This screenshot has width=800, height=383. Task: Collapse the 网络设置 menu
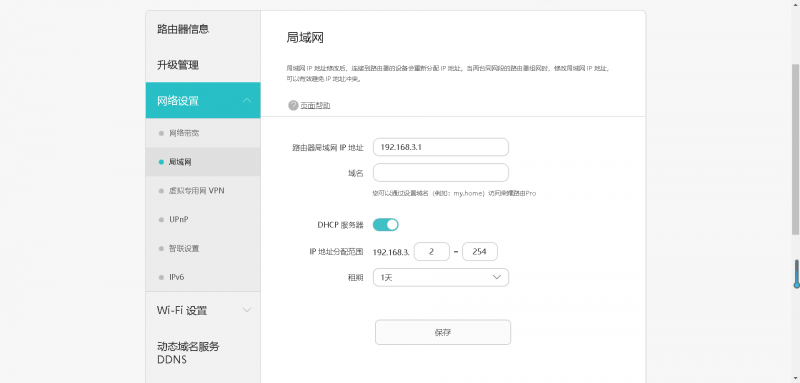pos(203,100)
